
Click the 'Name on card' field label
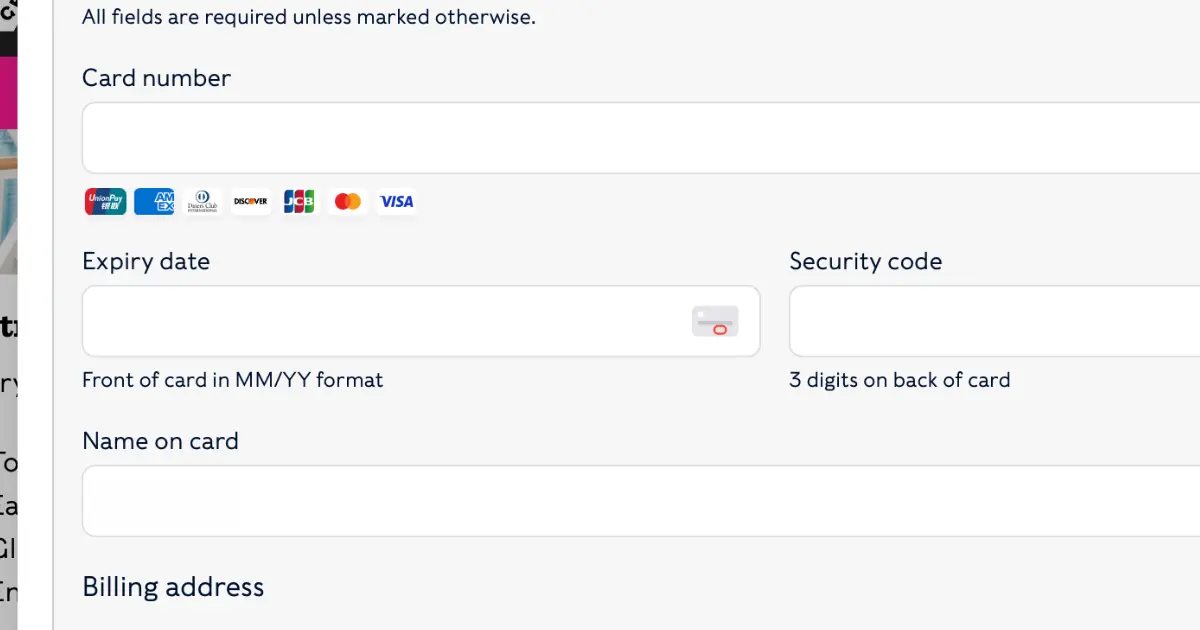pyautogui.click(x=160, y=441)
